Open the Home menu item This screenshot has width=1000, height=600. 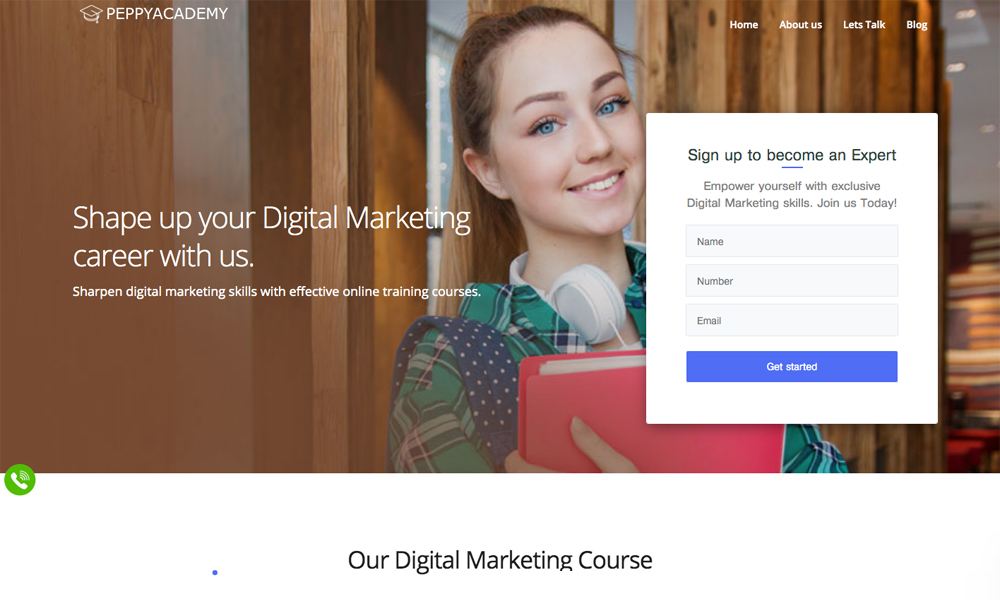pos(744,25)
